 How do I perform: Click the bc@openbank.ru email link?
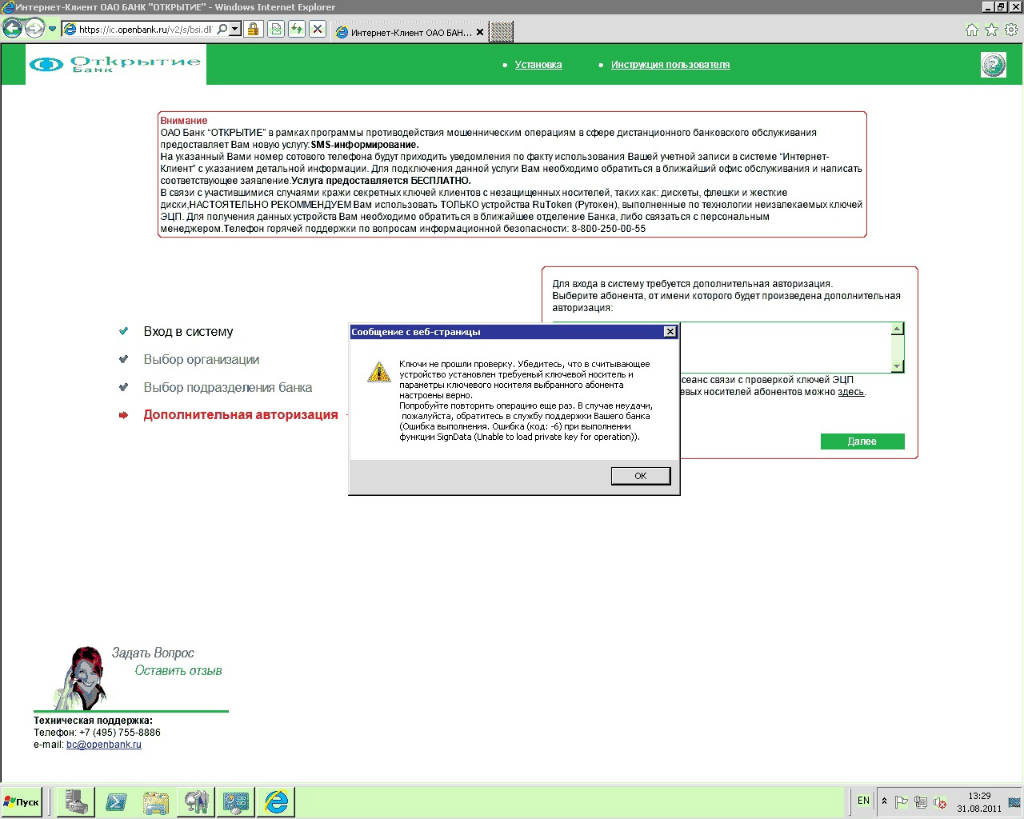[104, 745]
